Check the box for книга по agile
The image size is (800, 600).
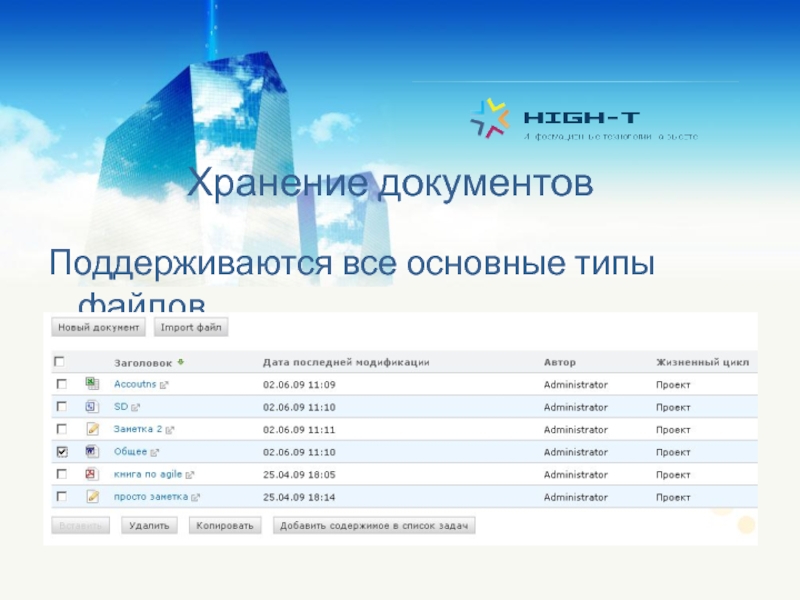[62, 473]
